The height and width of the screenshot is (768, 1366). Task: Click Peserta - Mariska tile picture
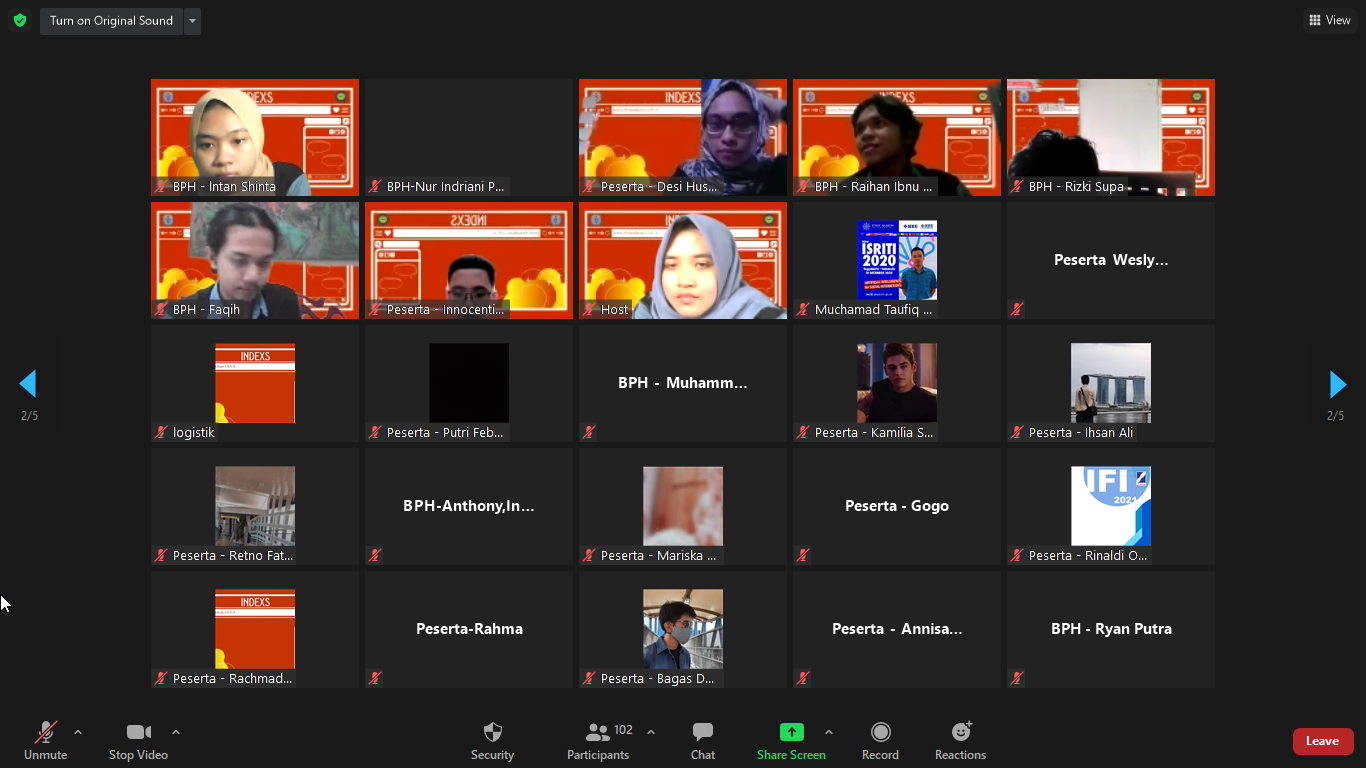click(x=683, y=506)
